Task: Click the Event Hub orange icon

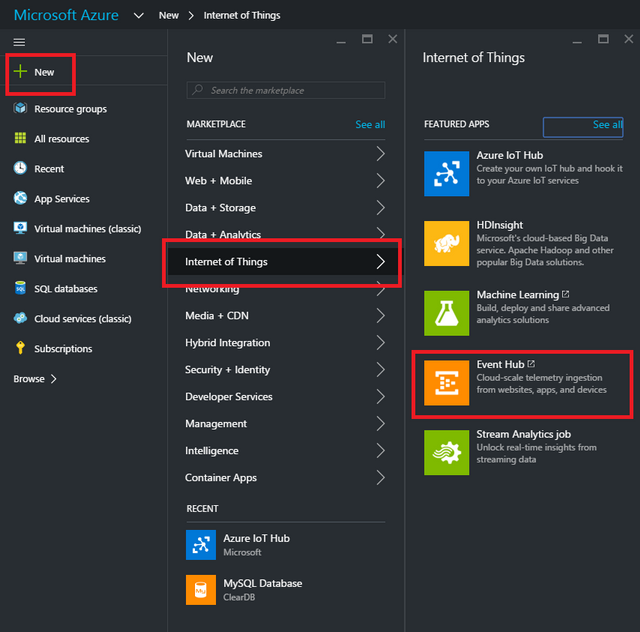Action: pyautogui.click(x=446, y=383)
